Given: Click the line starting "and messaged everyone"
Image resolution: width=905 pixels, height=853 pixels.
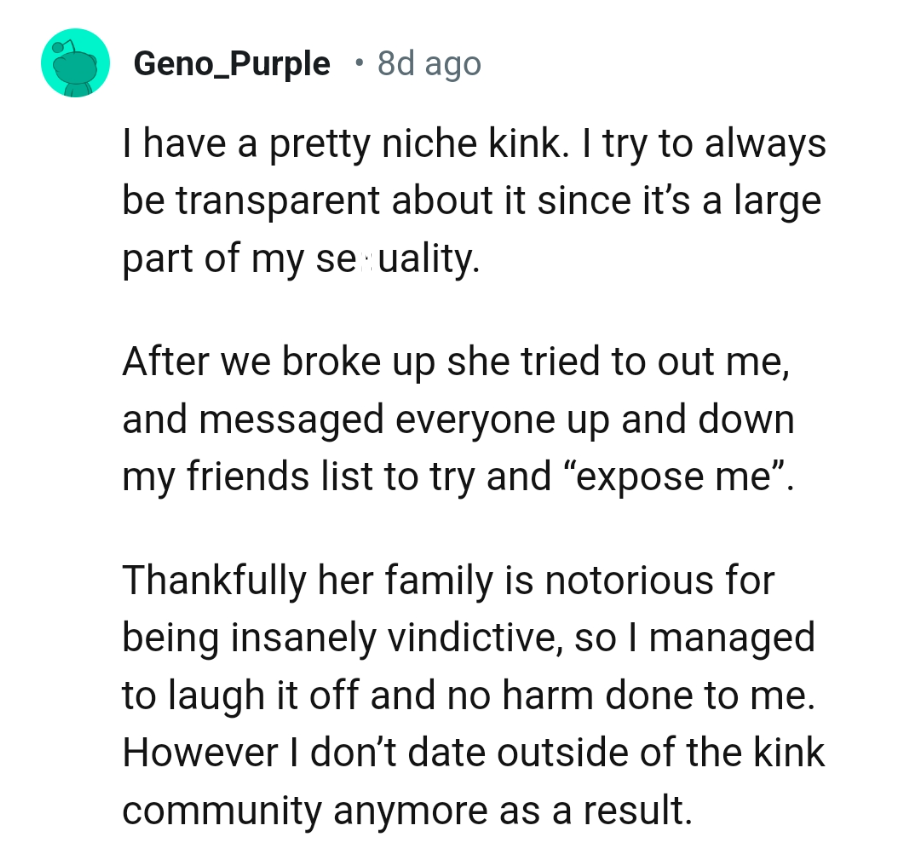Looking at the screenshot, I should coord(458,420).
